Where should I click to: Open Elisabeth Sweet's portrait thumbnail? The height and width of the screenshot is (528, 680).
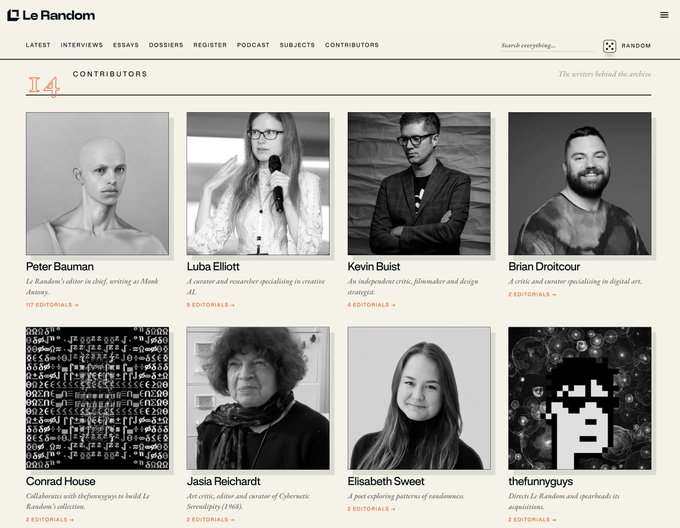(x=419, y=398)
